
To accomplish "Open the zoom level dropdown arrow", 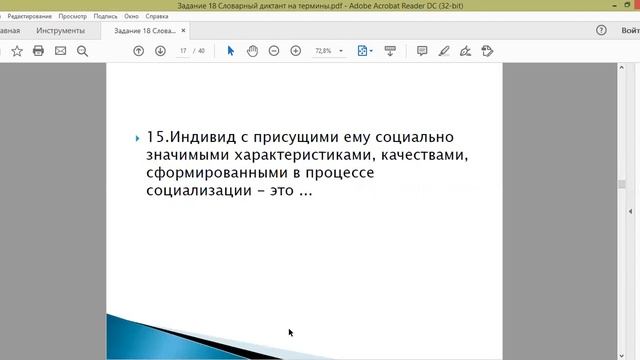I will 341,51.
